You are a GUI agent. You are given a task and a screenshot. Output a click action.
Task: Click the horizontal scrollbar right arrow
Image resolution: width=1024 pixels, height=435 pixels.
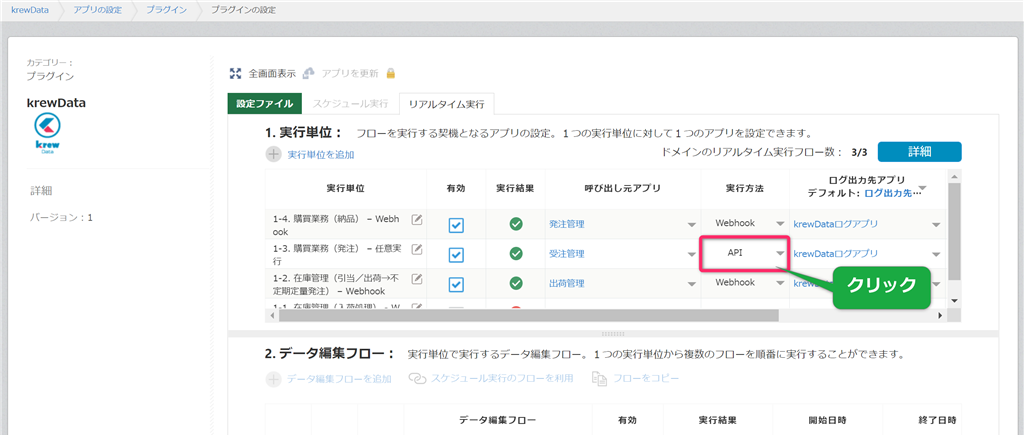coord(940,315)
